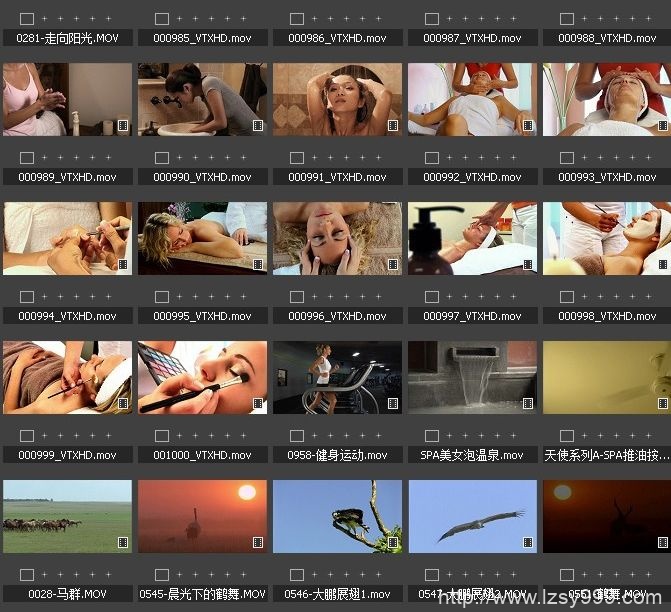Click the film icon on the sunset crane thumbnail
This screenshot has height=612, width=671.
[258, 543]
